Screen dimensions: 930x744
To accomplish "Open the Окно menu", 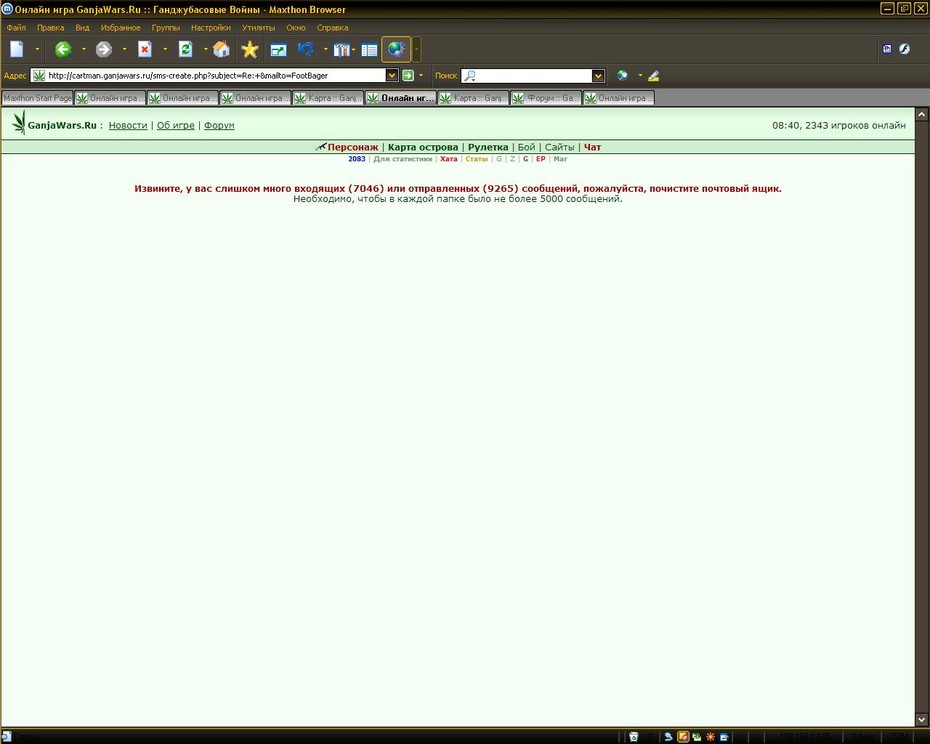I will (296, 27).
